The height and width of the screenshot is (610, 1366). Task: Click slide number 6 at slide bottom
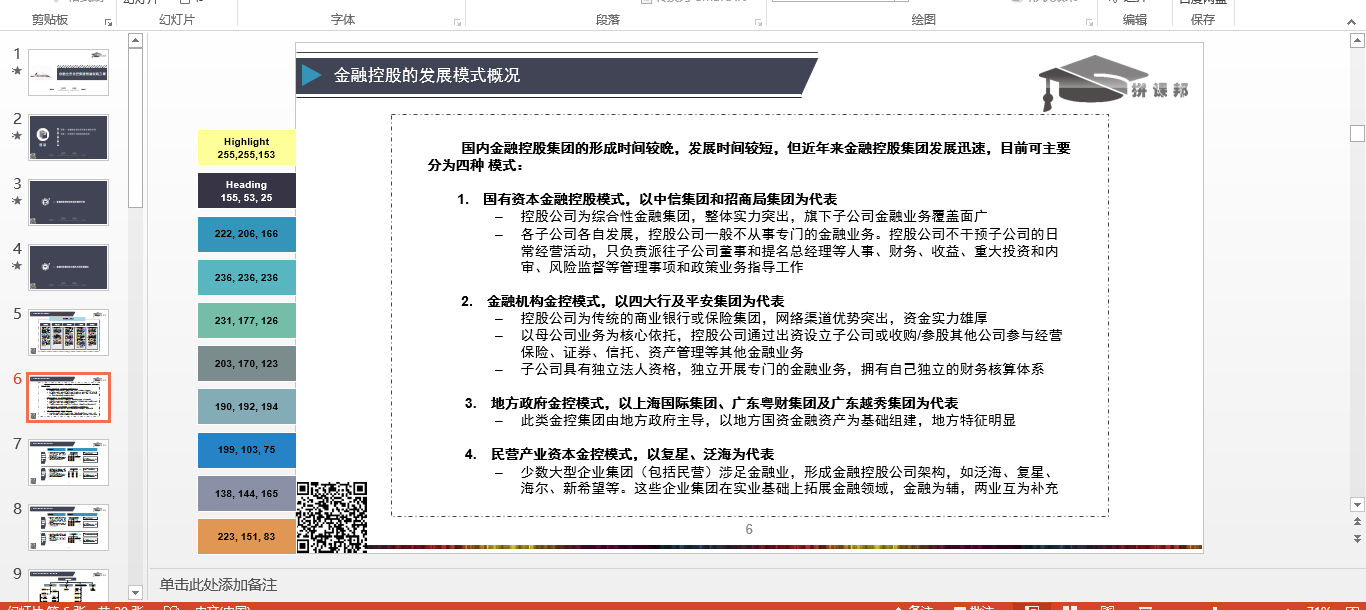(749, 529)
